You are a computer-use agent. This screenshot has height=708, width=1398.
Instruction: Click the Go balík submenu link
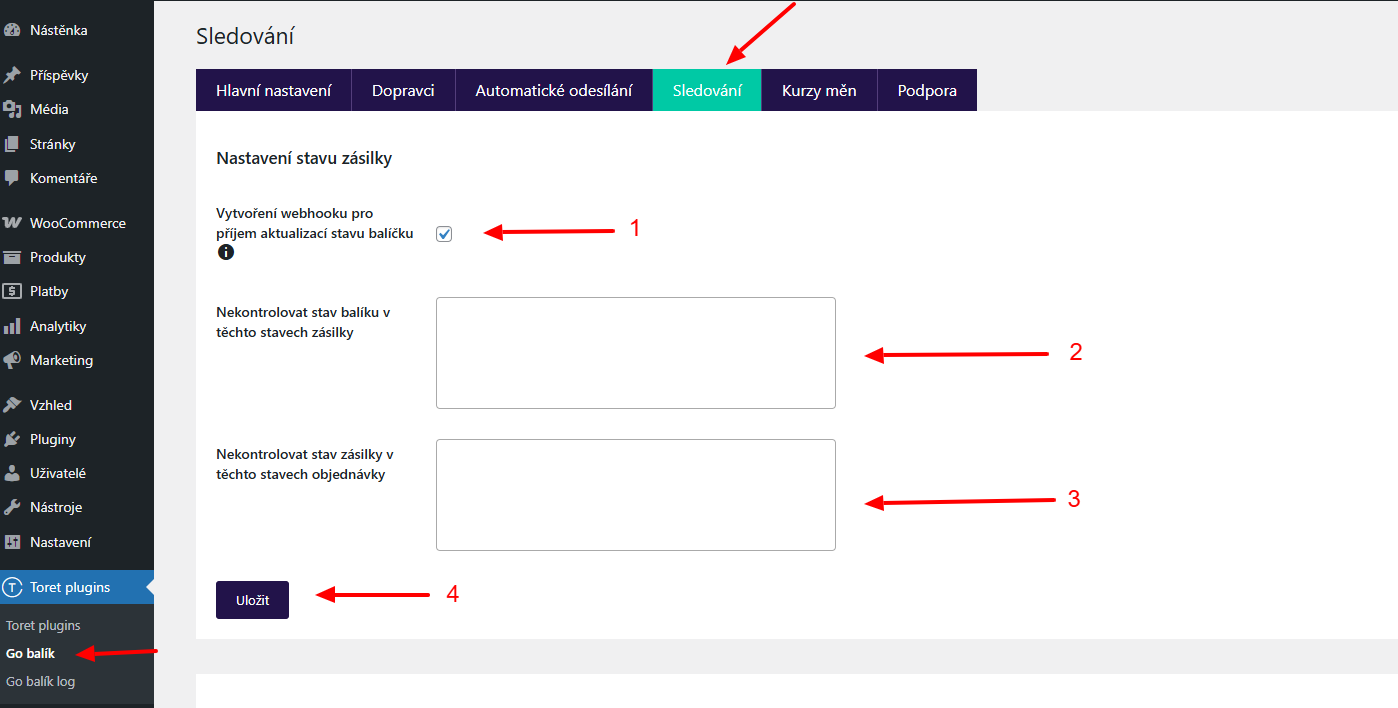tap(30, 653)
